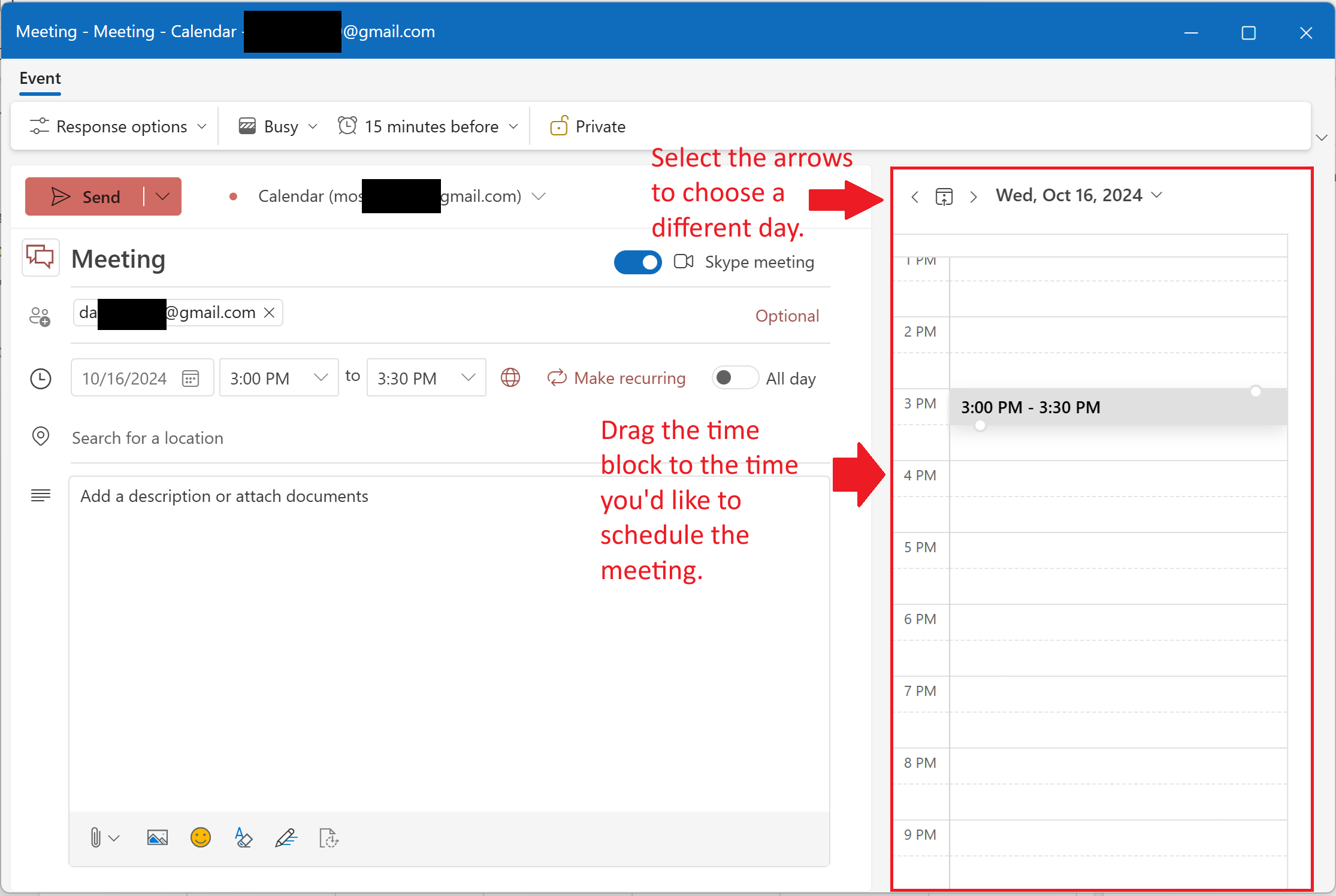Expand the ribbon chevron at far right
The width and height of the screenshot is (1336, 896).
point(1322,138)
